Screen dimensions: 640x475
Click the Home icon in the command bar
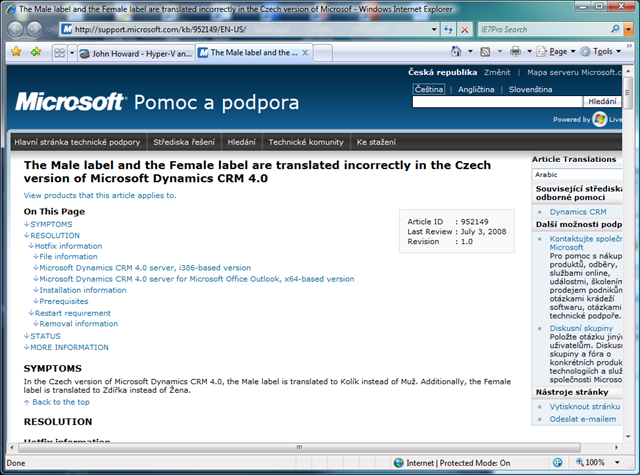(456, 51)
